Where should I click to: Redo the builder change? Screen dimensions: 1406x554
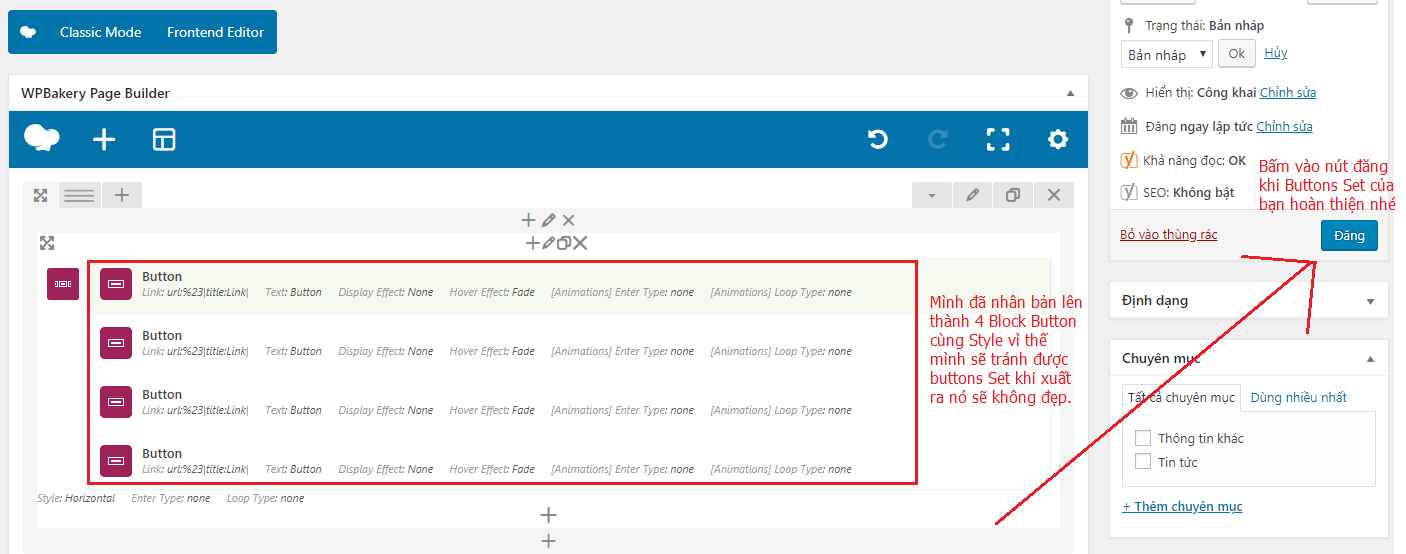pos(938,140)
